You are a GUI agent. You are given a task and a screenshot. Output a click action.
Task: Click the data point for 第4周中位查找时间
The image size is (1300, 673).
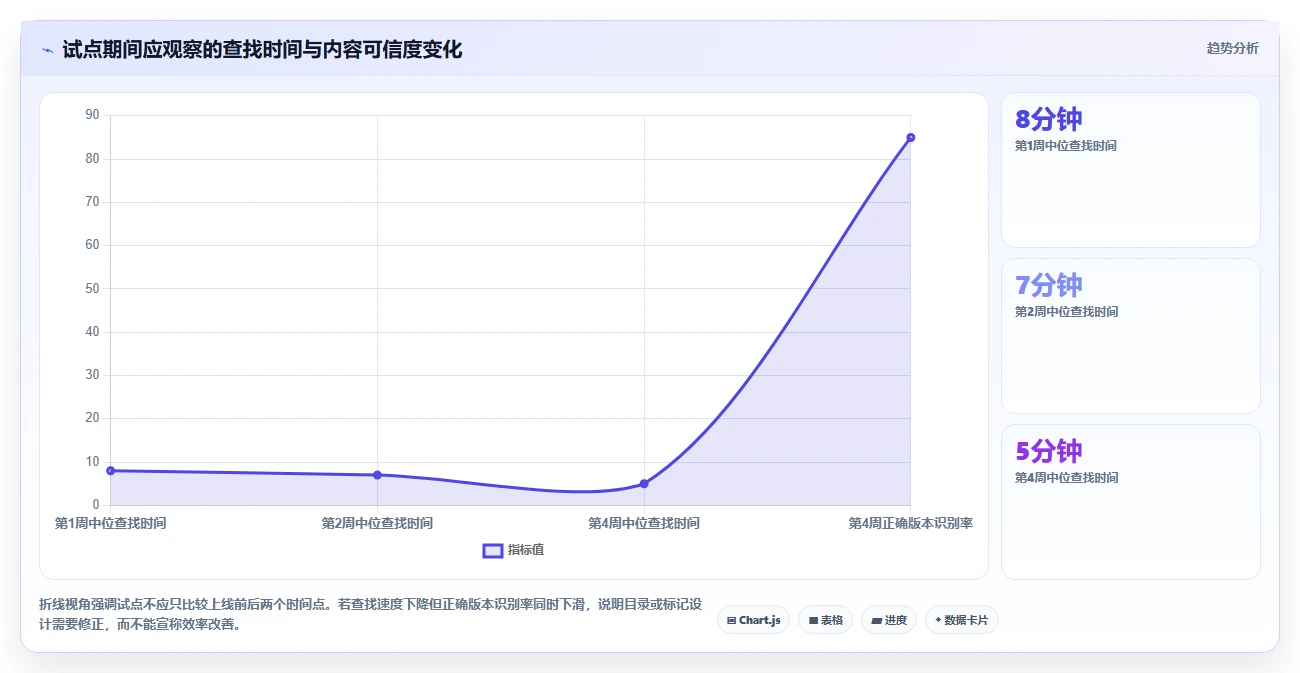tap(644, 483)
